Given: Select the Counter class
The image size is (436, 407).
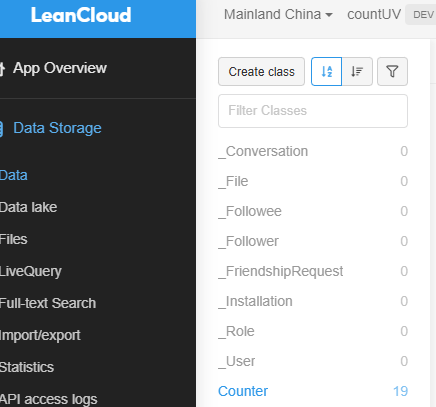Looking at the screenshot, I should click(313, 391).
